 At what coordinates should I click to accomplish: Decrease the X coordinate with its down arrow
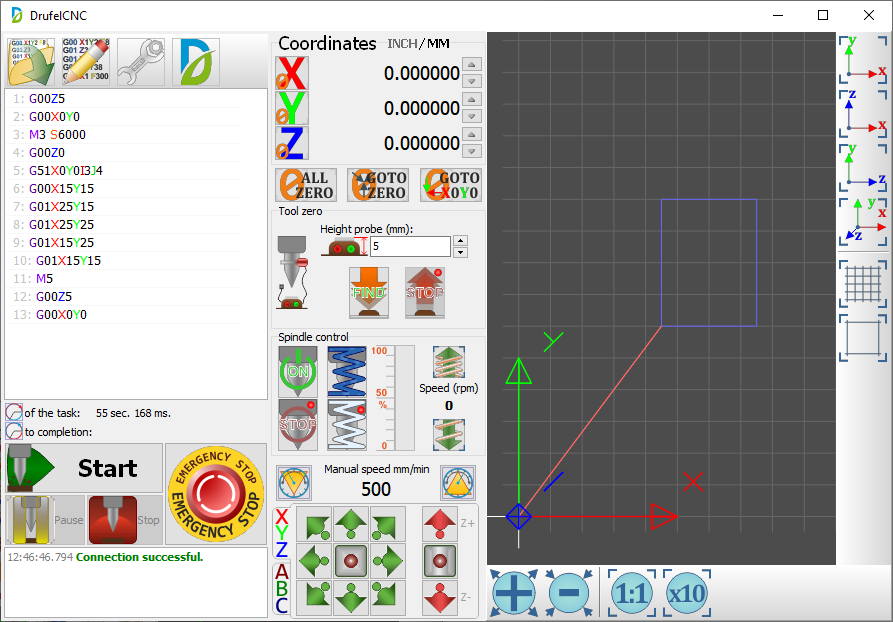click(473, 82)
